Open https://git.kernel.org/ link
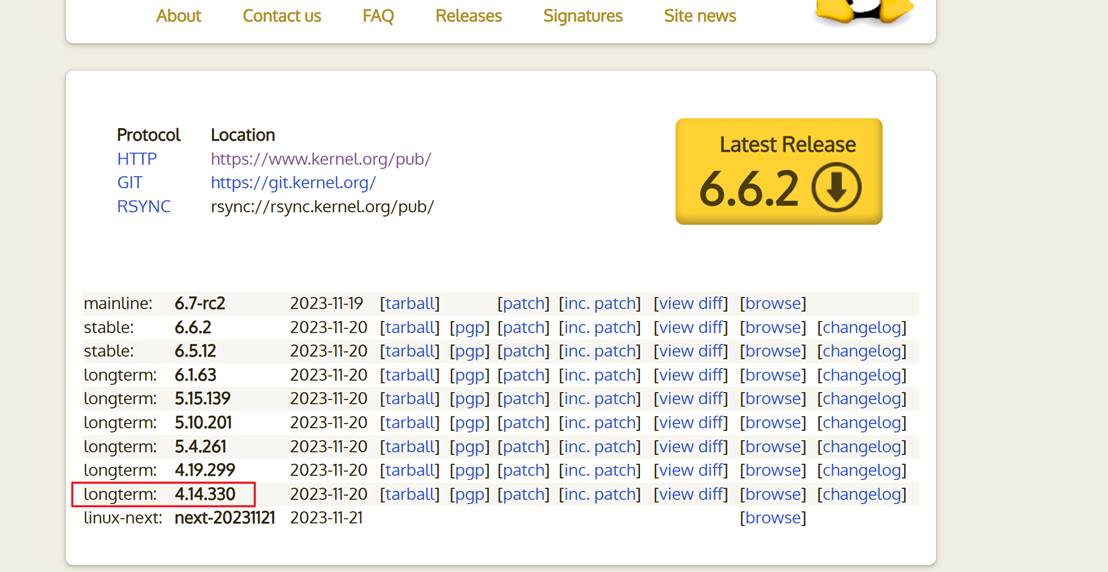 (293, 182)
